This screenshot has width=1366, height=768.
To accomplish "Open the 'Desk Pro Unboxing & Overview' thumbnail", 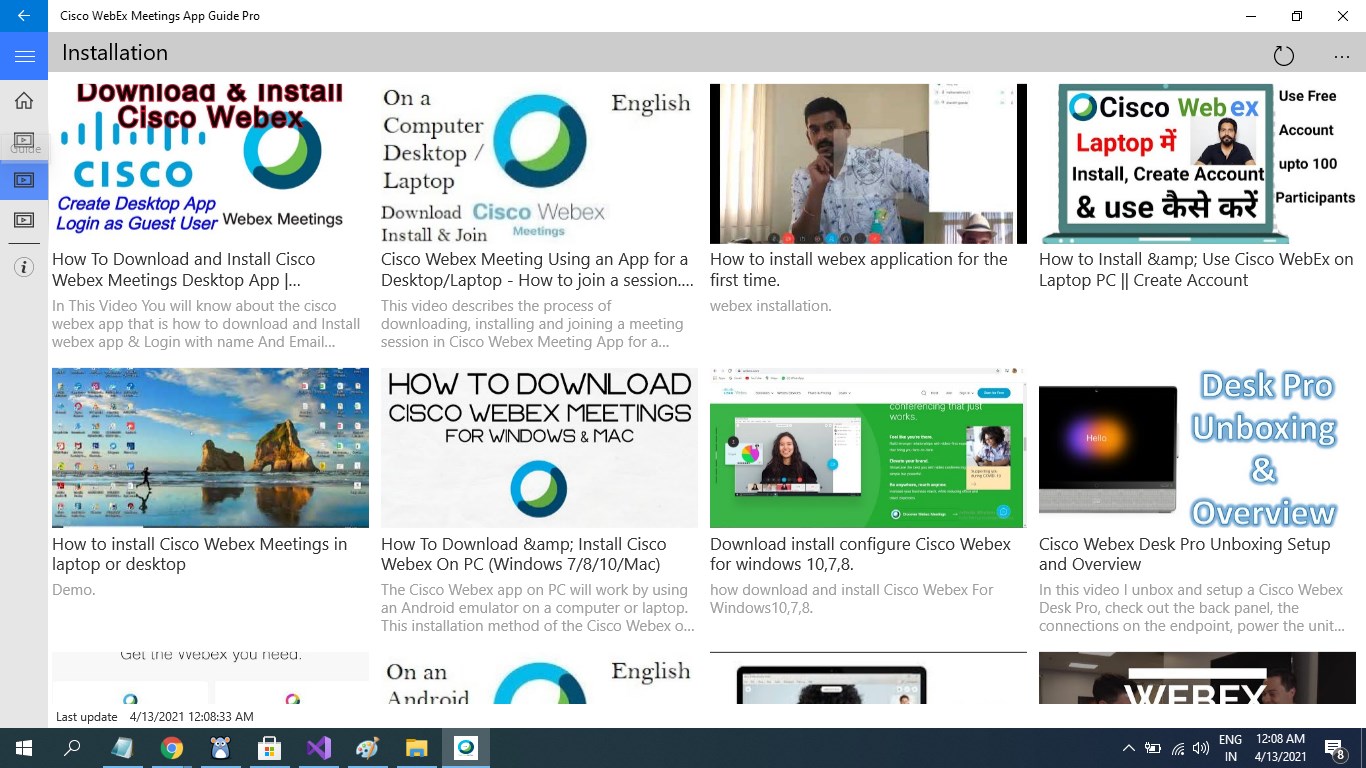I will 1197,448.
